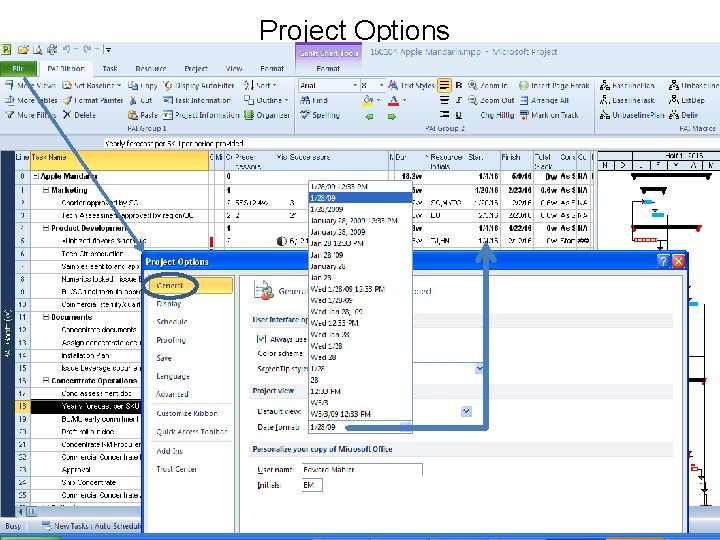Click the Copy icon

[133, 85]
